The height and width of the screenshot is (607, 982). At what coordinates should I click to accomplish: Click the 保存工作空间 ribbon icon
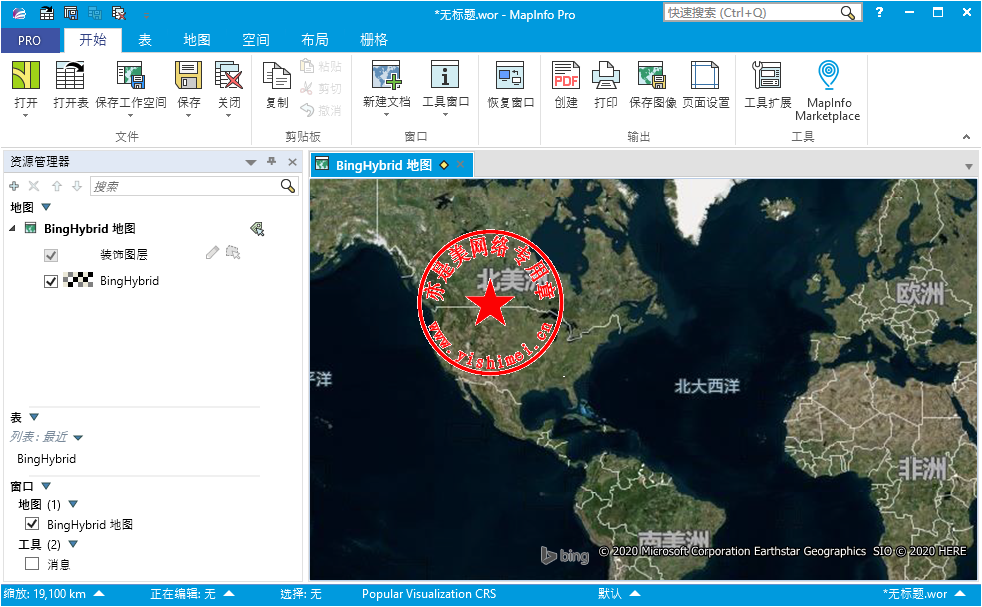[x=131, y=75]
